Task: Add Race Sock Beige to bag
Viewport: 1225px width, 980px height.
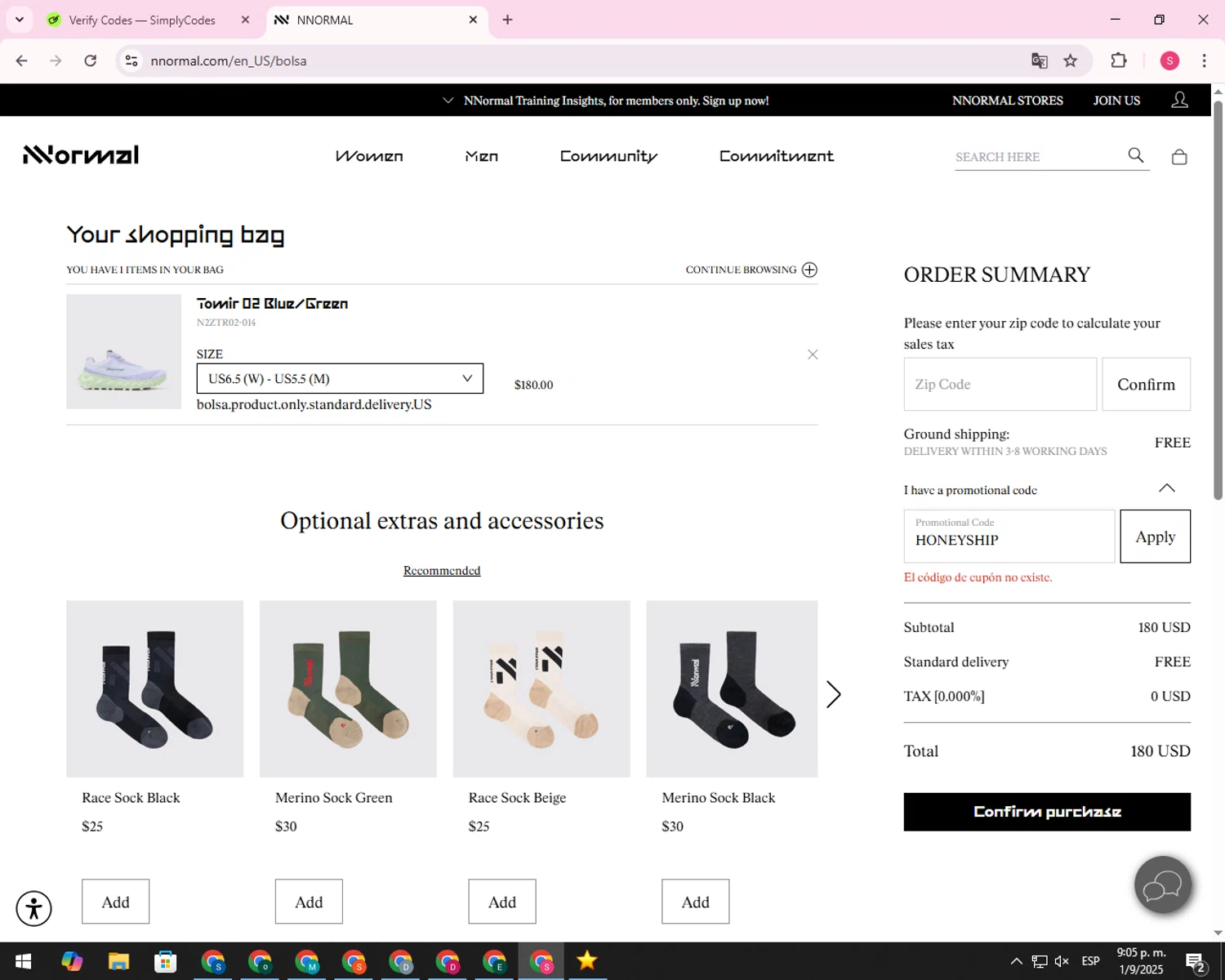Action: (x=502, y=902)
